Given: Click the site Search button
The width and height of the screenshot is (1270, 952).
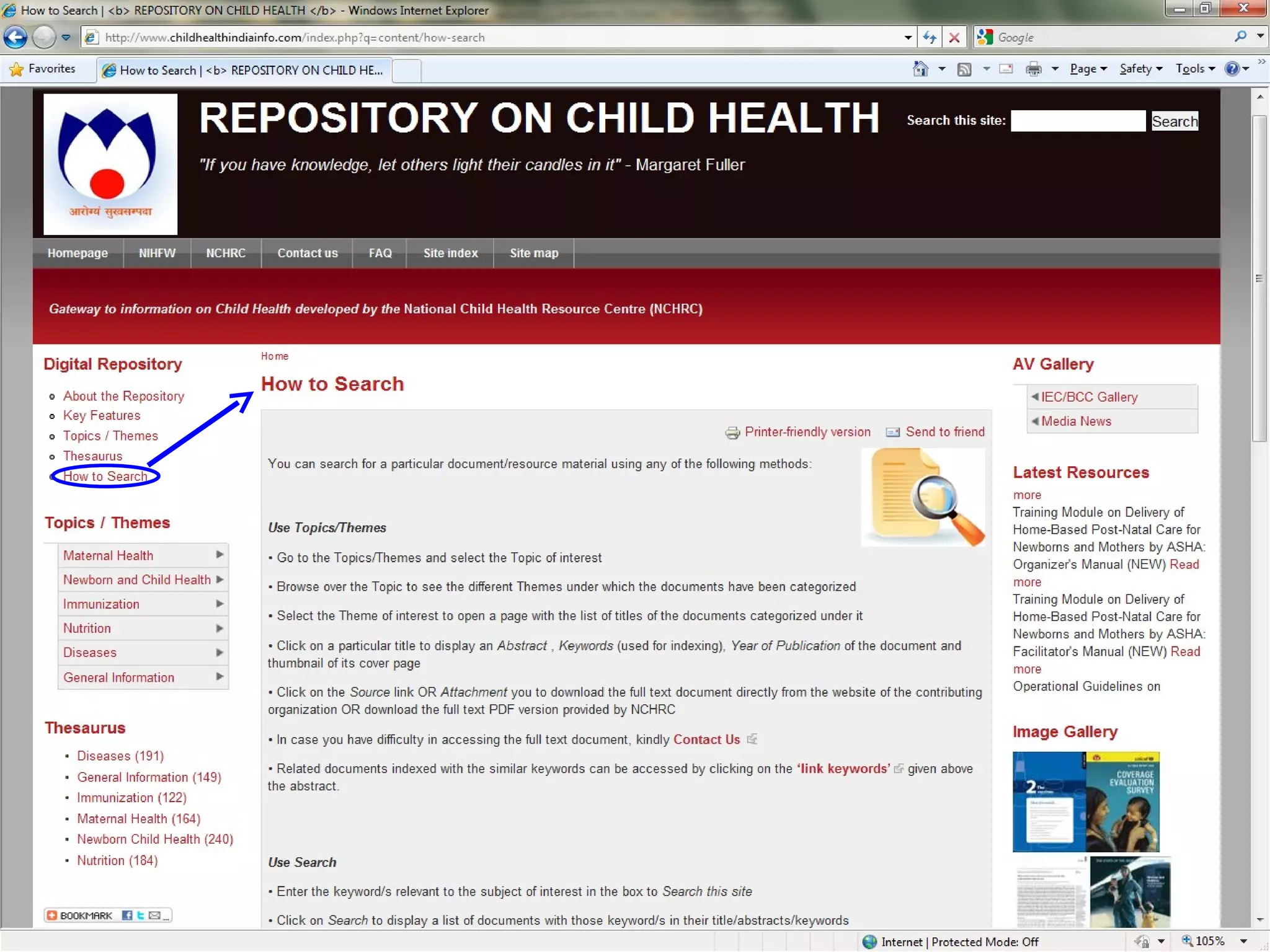Looking at the screenshot, I should 1175,121.
